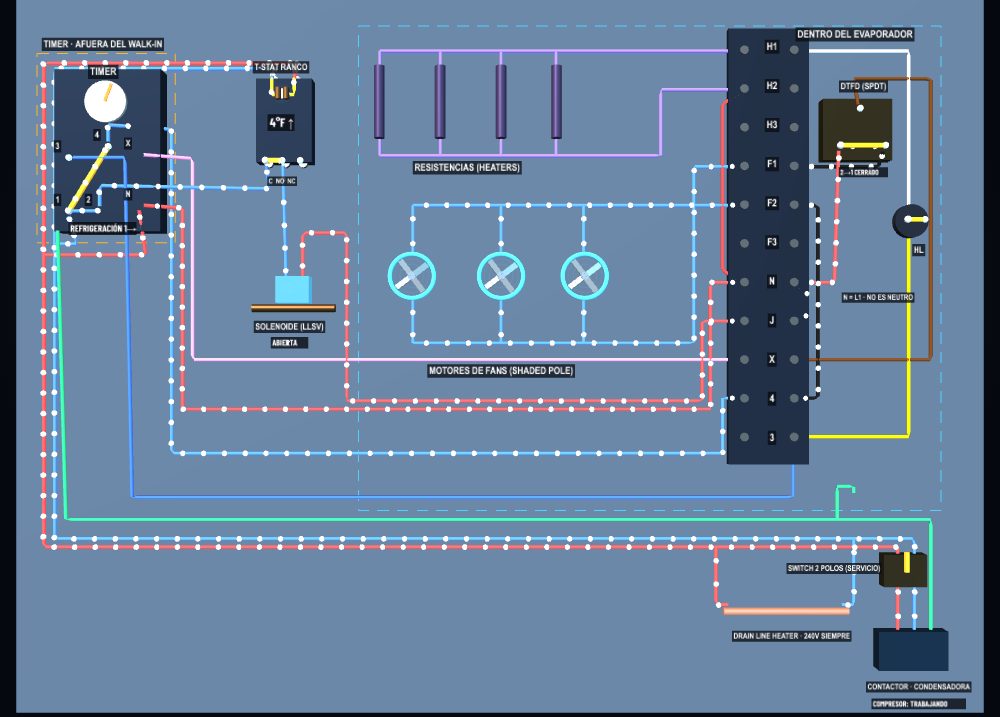The image size is (1000, 717).
Task: Select the F2 terminal on the block
Action: coord(771,203)
